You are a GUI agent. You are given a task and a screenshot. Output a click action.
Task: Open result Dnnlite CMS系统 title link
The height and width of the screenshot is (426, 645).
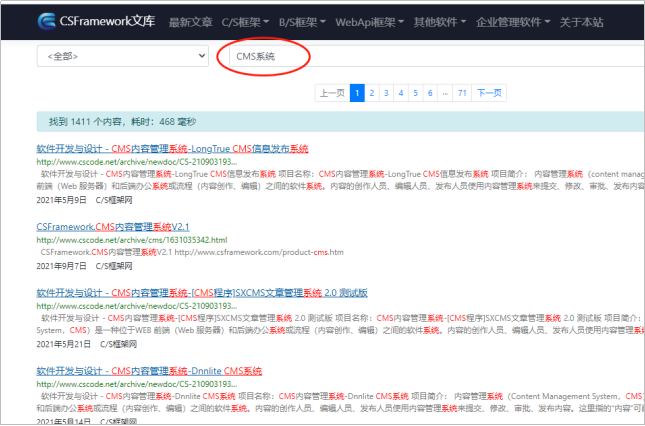(149, 371)
